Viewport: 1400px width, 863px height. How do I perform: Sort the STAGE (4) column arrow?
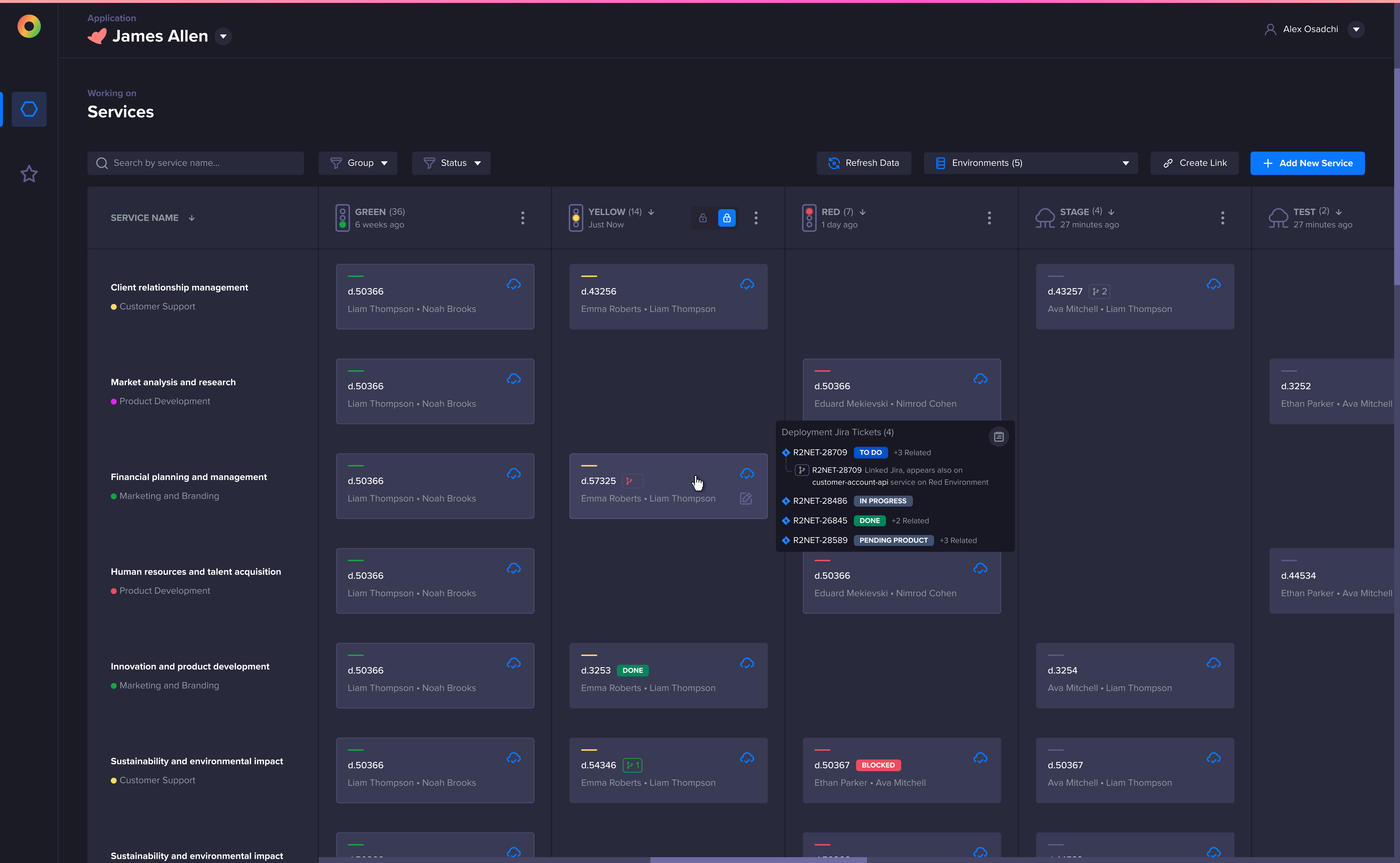click(x=1111, y=212)
